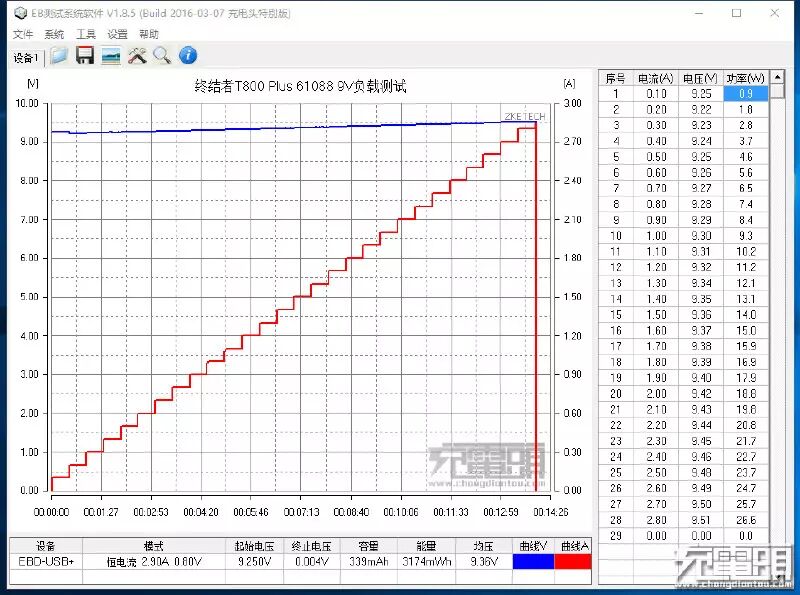This screenshot has height=595, width=800.
Task: Click the 容量 header in status table
Action: pyautogui.click(x=368, y=546)
